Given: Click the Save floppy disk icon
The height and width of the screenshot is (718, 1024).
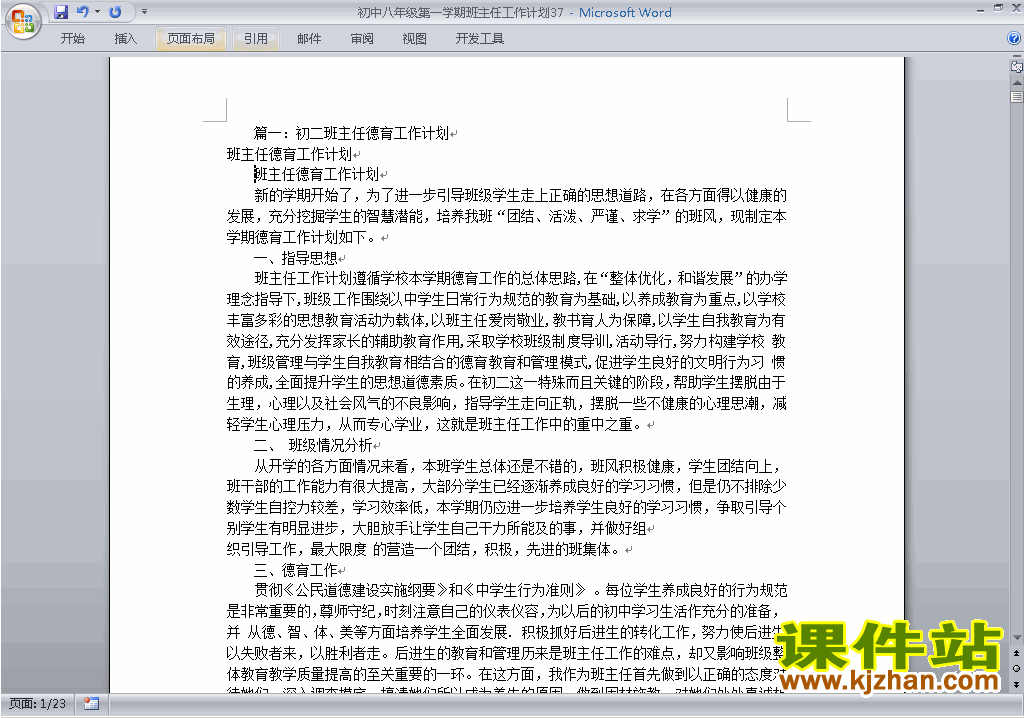Looking at the screenshot, I should click(61, 12).
